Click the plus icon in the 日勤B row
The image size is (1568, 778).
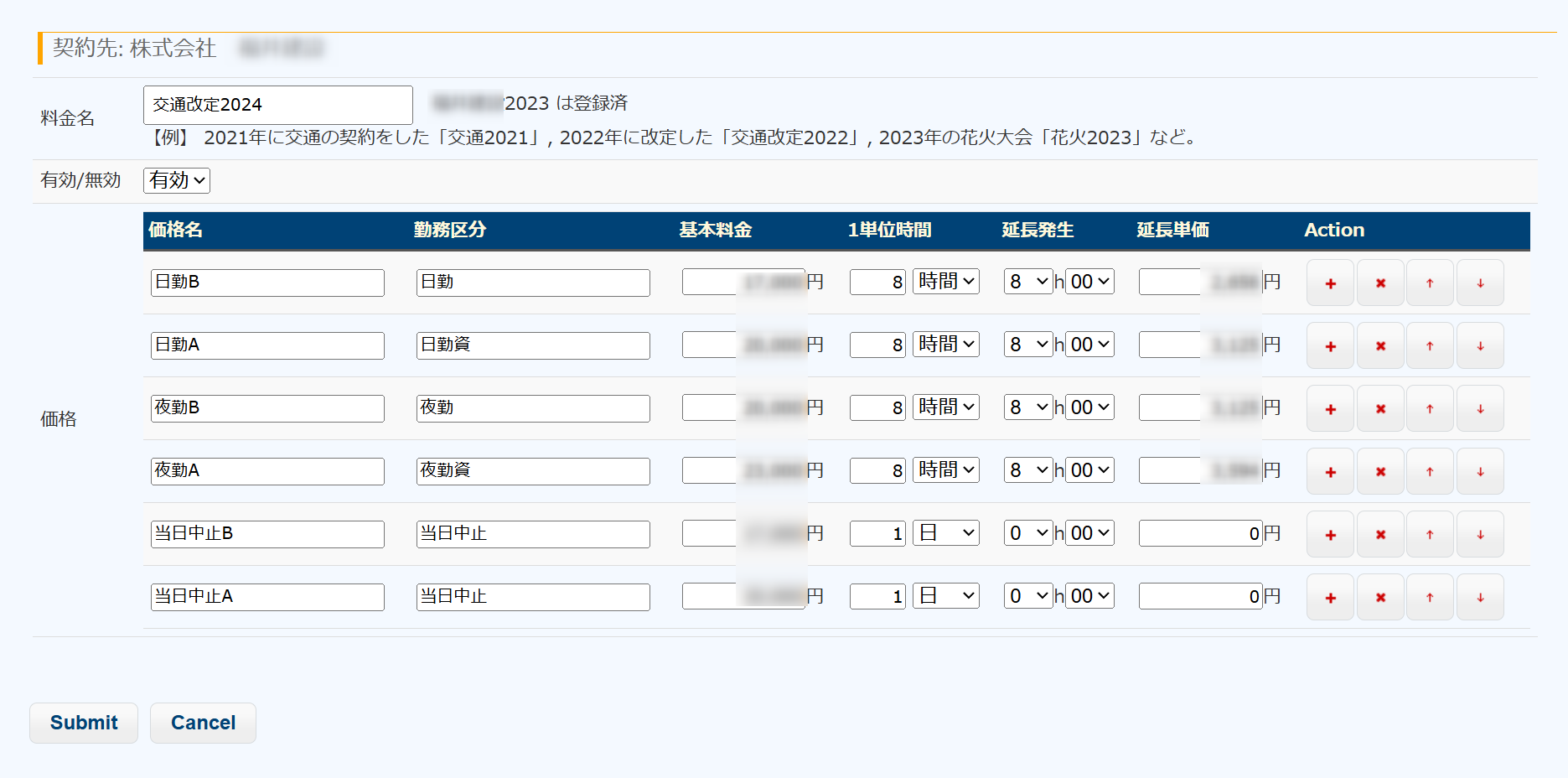tap(1330, 283)
